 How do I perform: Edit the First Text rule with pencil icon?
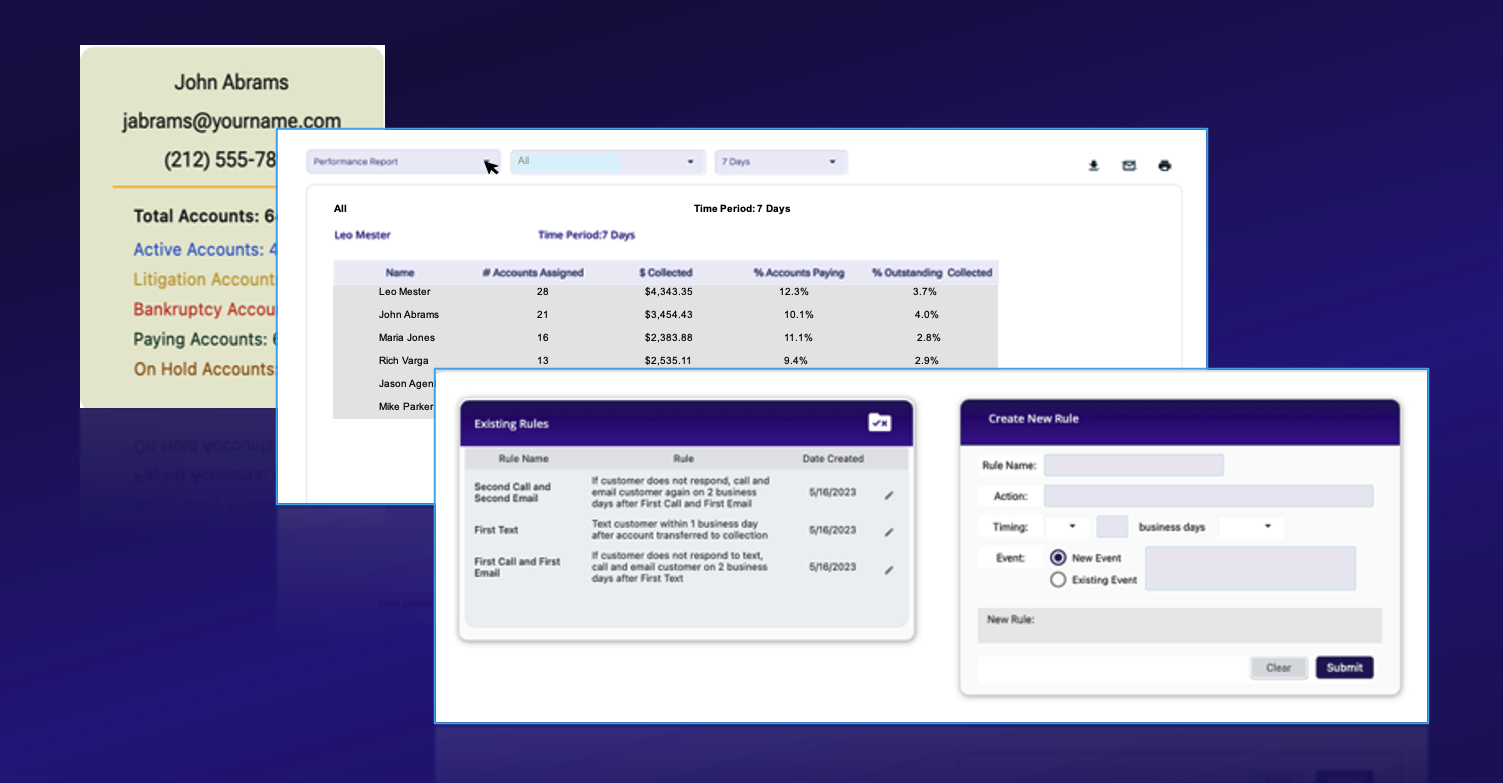point(889,532)
